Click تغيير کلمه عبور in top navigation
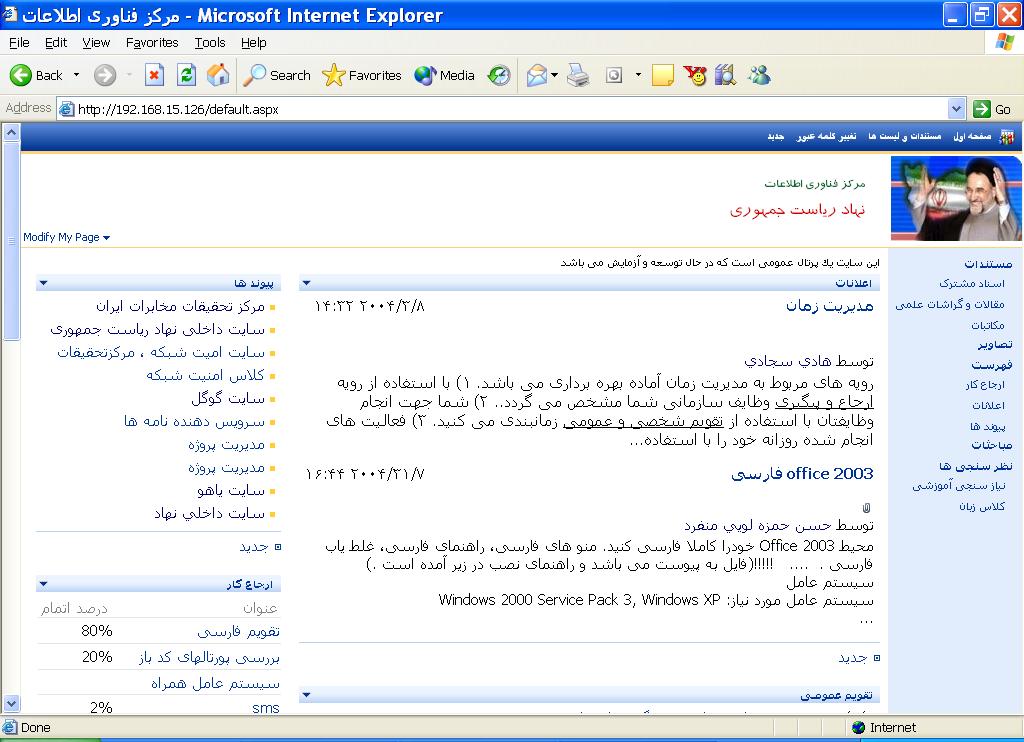This screenshot has width=1024, height=742. (x=826, y=136)
